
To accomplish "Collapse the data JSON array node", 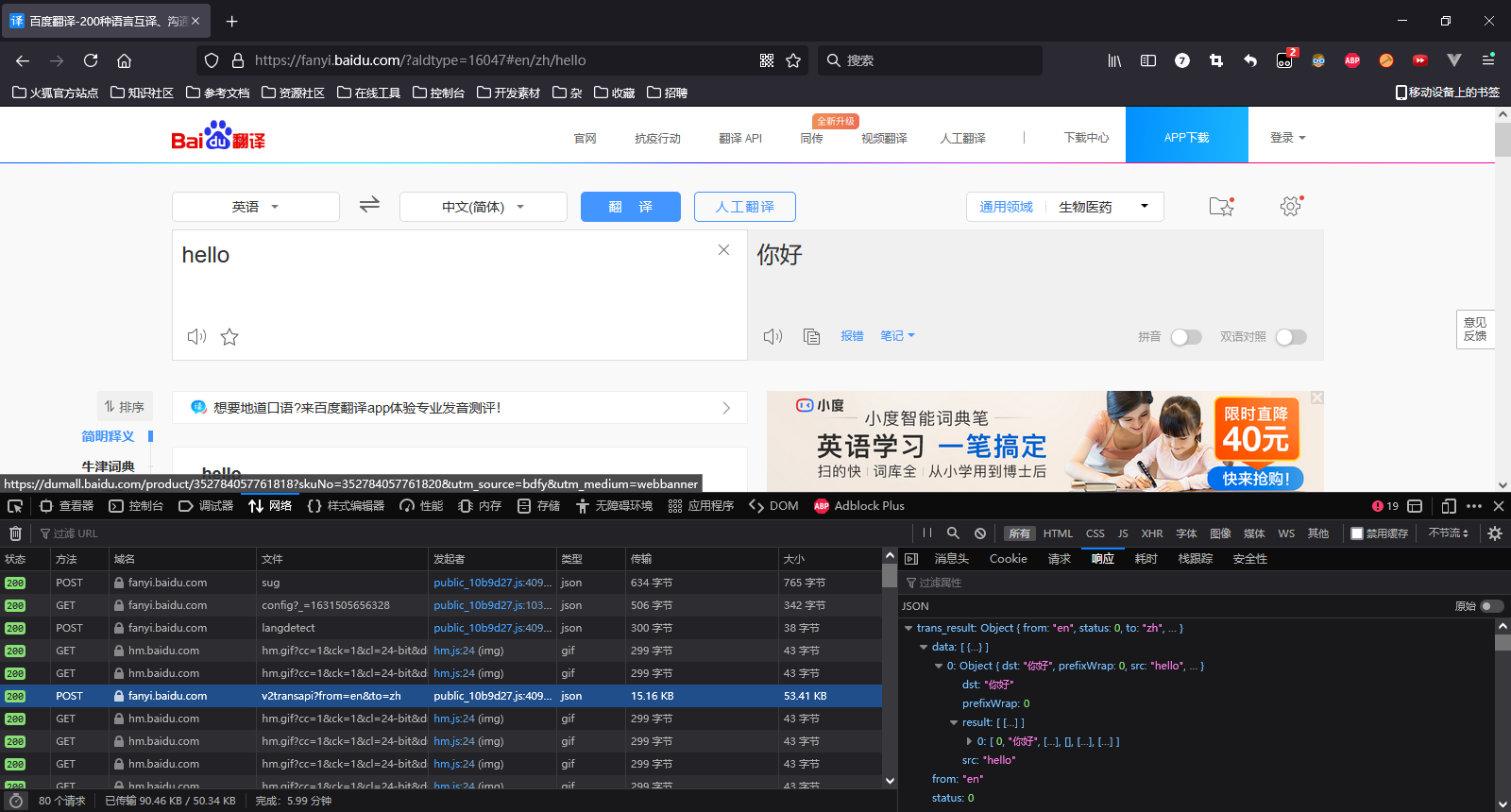I will tap(924, 647).
